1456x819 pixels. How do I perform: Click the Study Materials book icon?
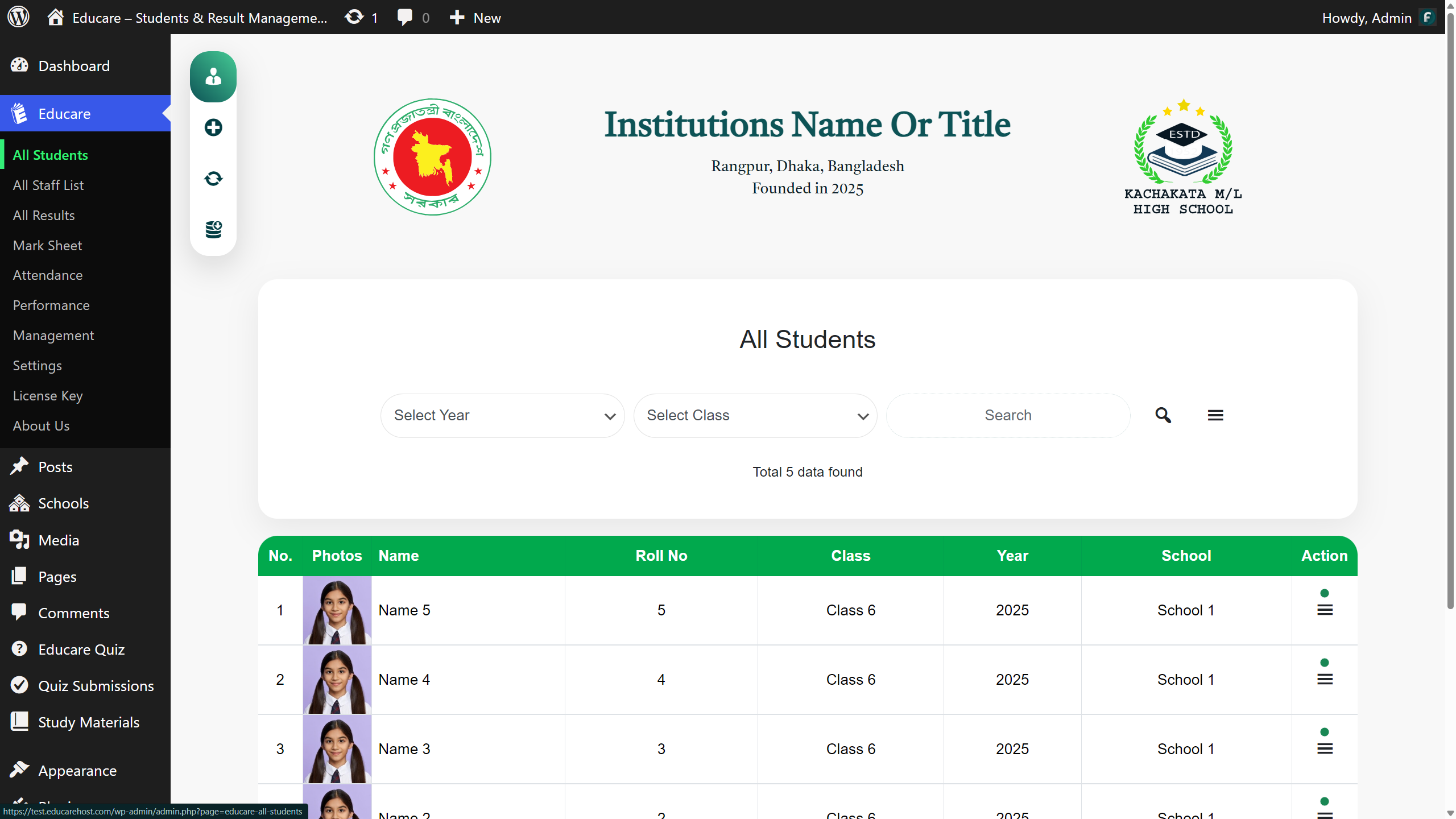pos(19,721)
